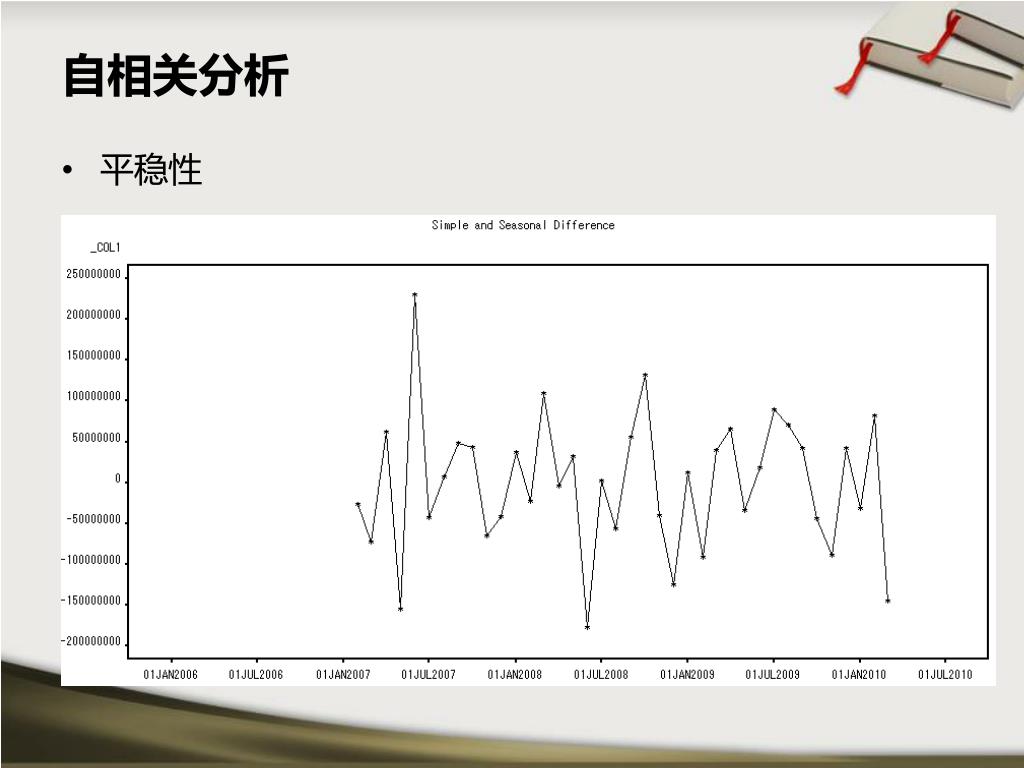
Task: Click x-axis label 01JAN2006
Action: (170, 675)
